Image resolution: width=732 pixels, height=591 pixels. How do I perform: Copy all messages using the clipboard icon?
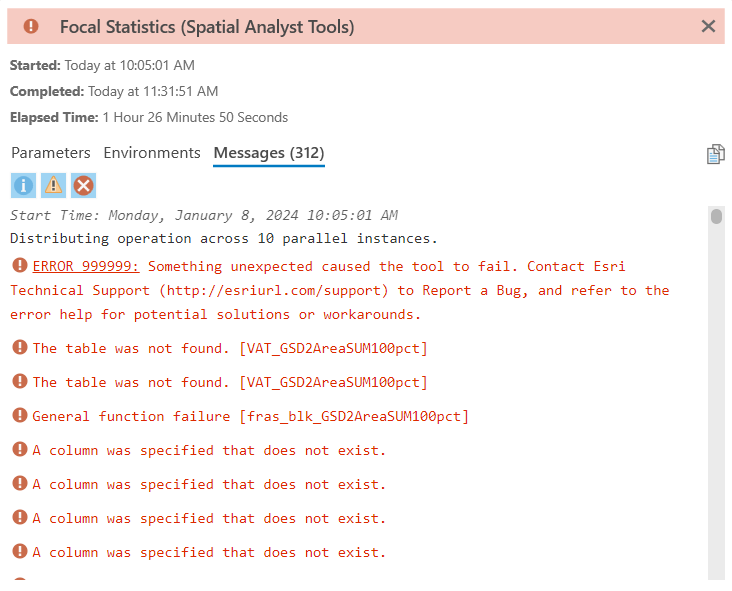pos(715,155)
